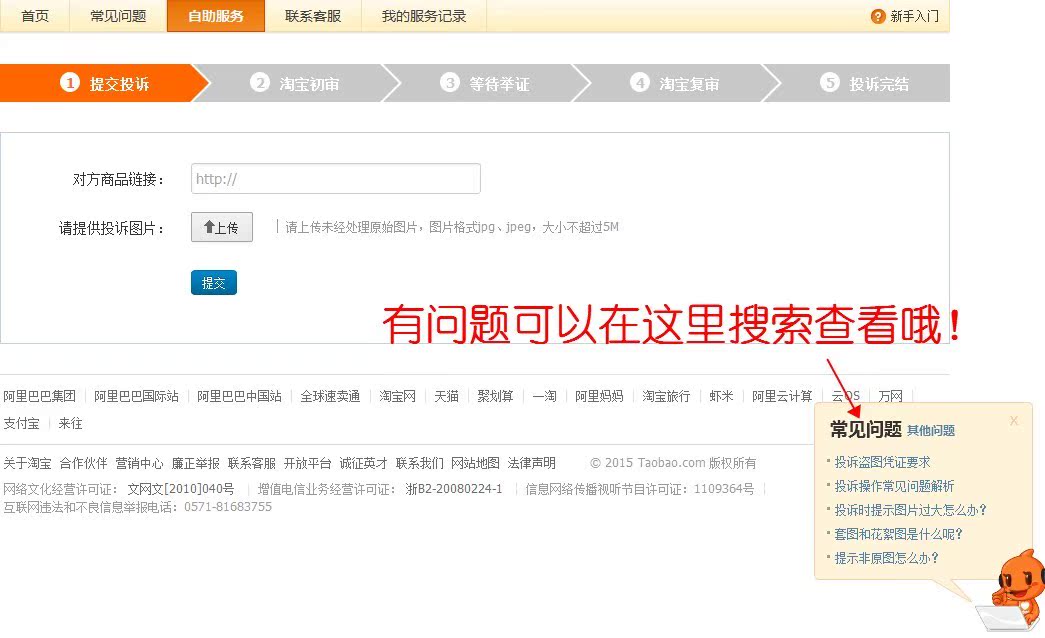Open the 支付宝 link
This screenshot has height=638, width=1045.
coord(21,423)
